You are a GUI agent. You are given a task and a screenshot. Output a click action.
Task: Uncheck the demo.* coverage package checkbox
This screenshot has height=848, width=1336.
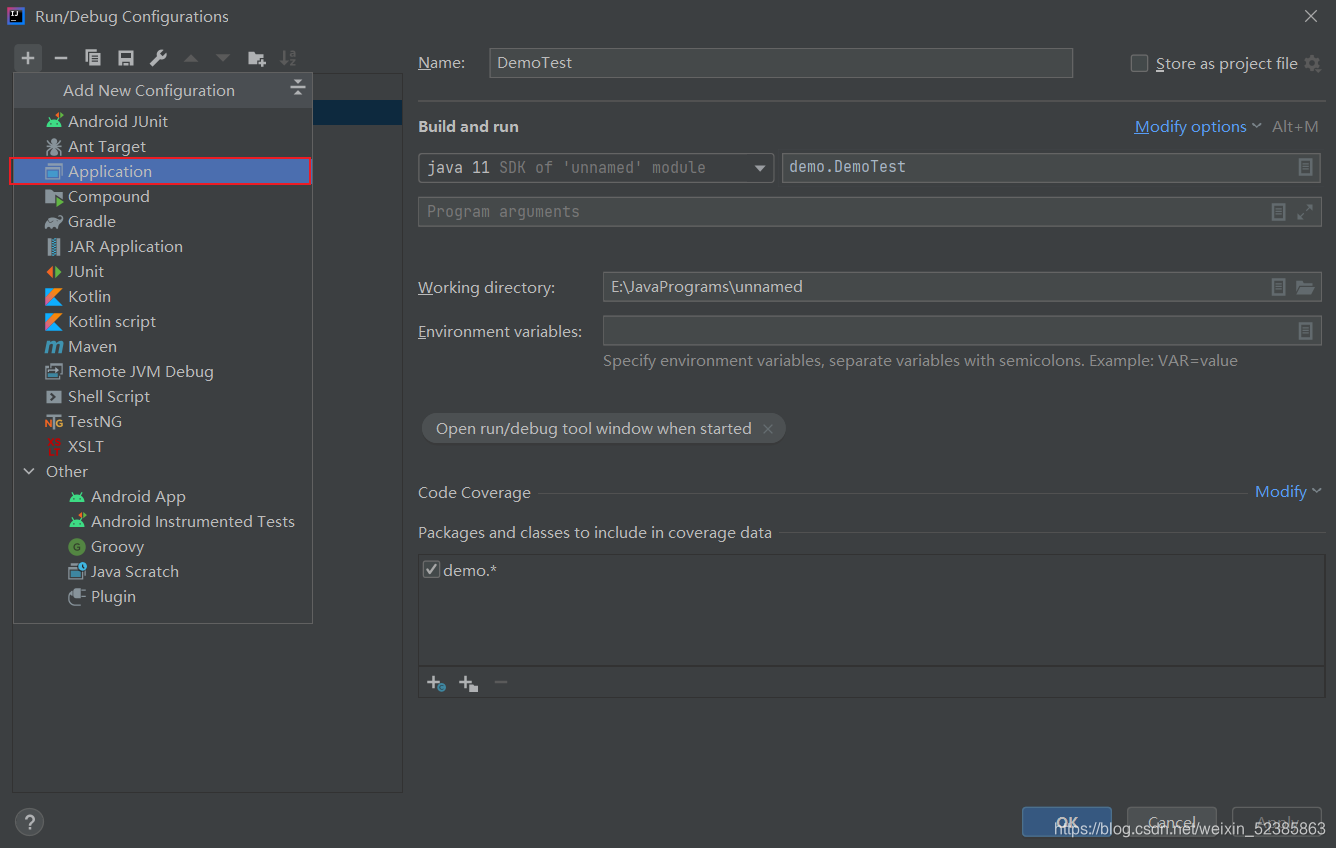point(431,570)
